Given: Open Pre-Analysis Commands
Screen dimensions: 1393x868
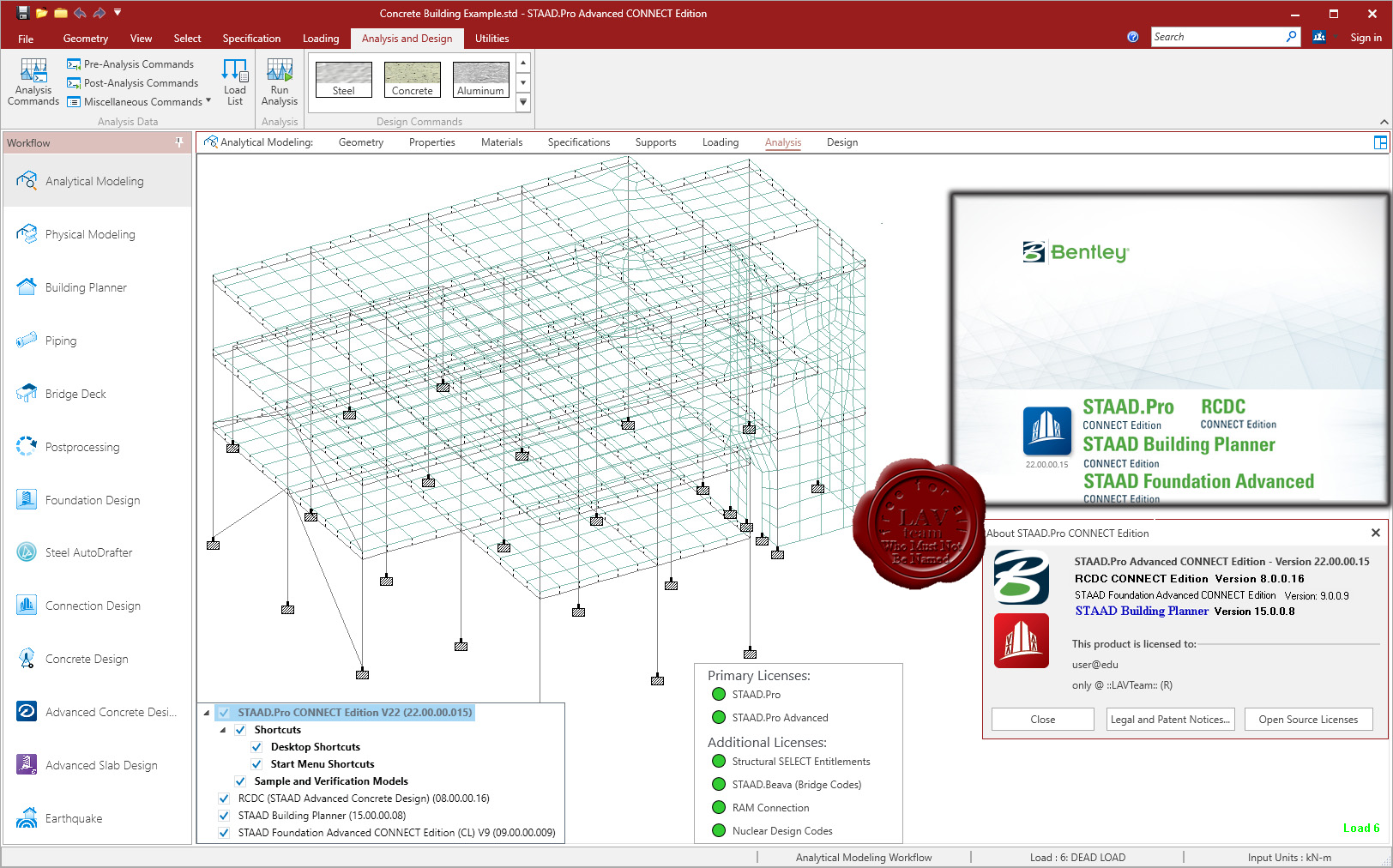Looking at the screenshot, I should point(130,64).
